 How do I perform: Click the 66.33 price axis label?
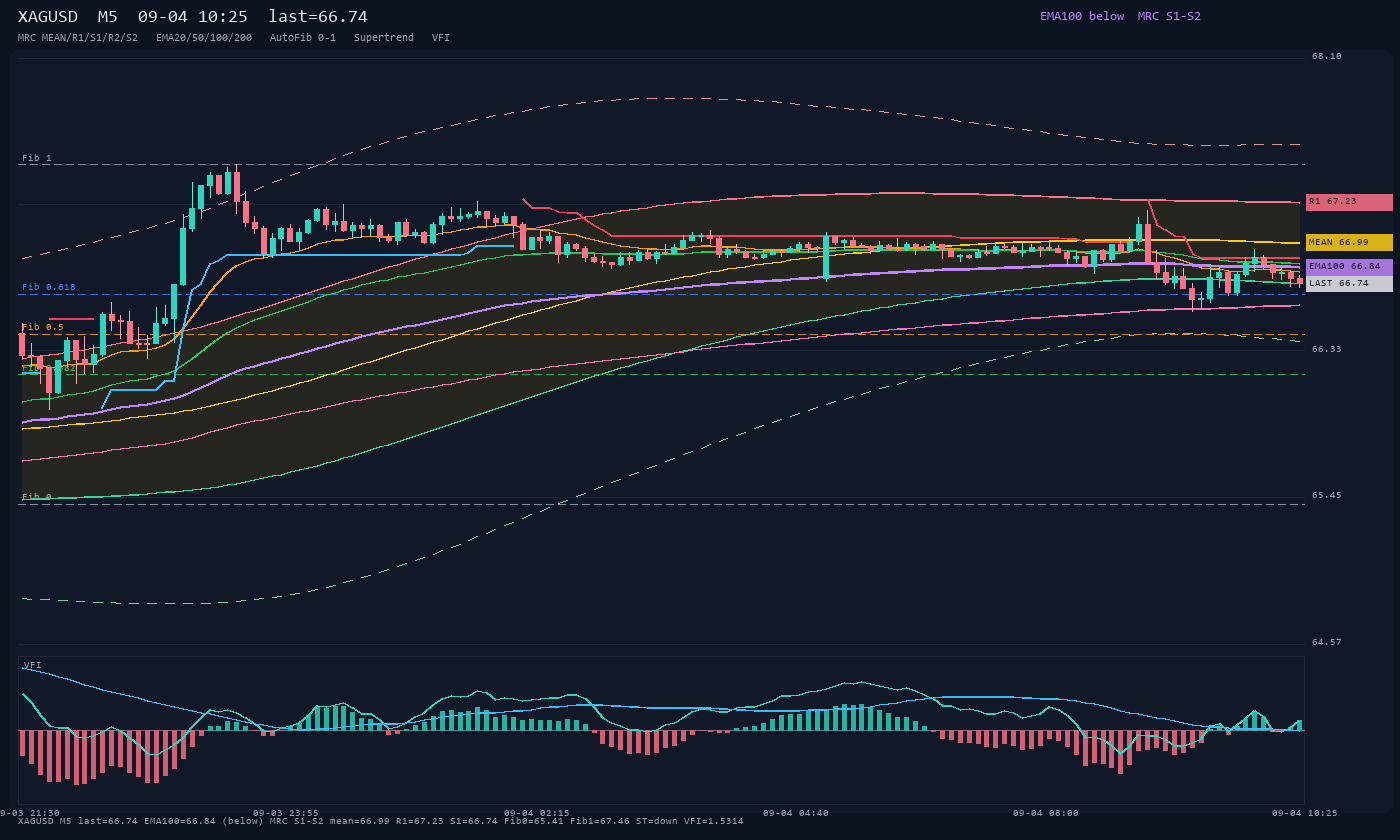(x=1327, y=350)
